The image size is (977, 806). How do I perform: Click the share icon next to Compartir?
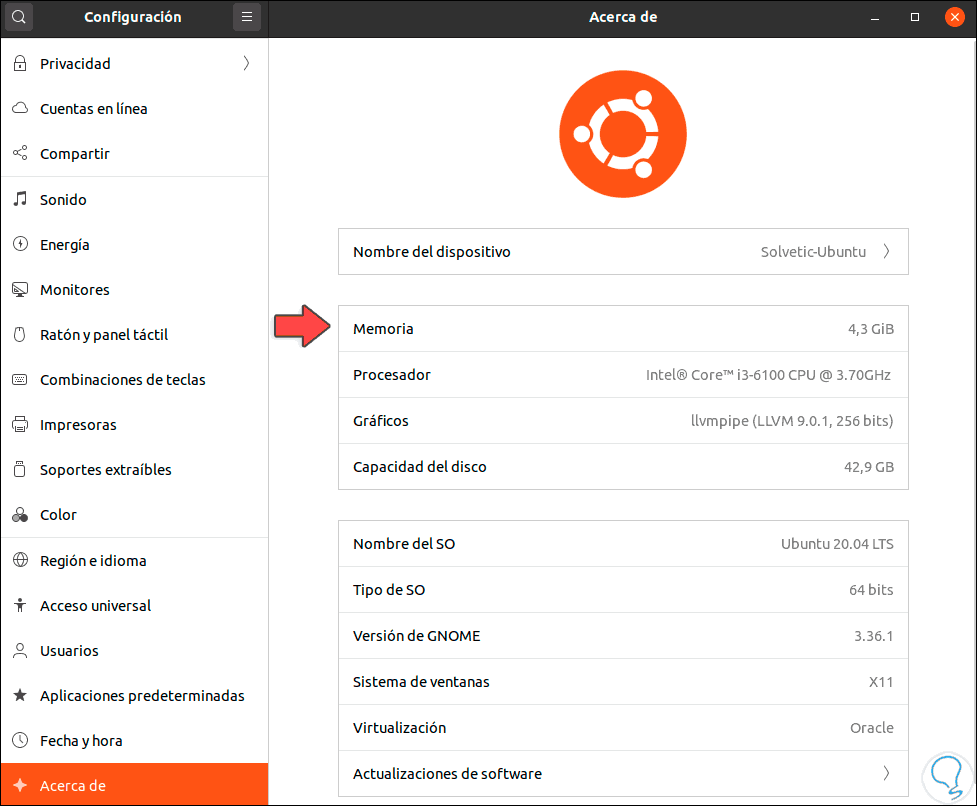20,153
